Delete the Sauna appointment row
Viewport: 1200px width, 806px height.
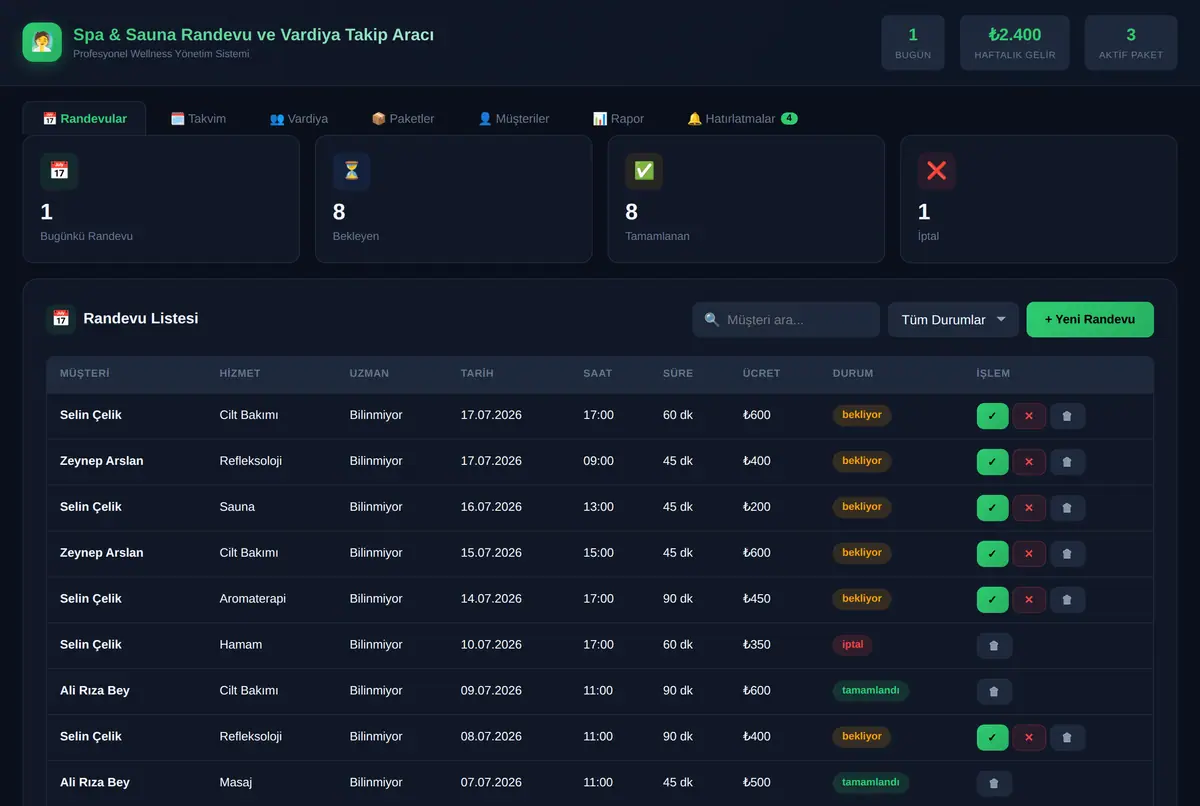coord(1067,508)
